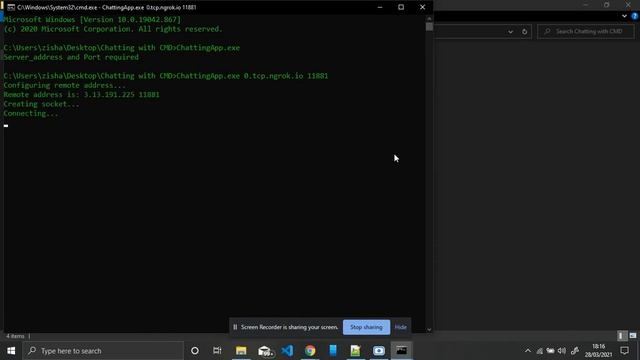Expand the Explorer address history dropdown

tap(510, 31)
